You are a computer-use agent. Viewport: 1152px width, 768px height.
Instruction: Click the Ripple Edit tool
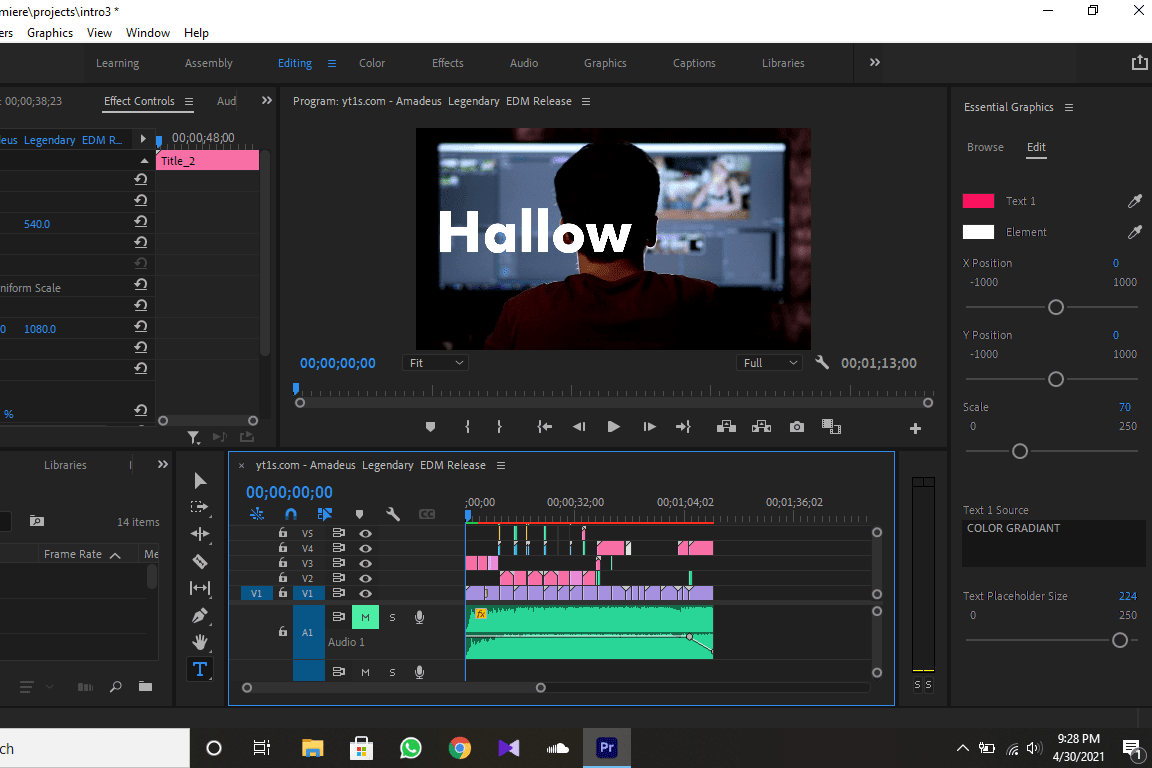tap(200, 534)
